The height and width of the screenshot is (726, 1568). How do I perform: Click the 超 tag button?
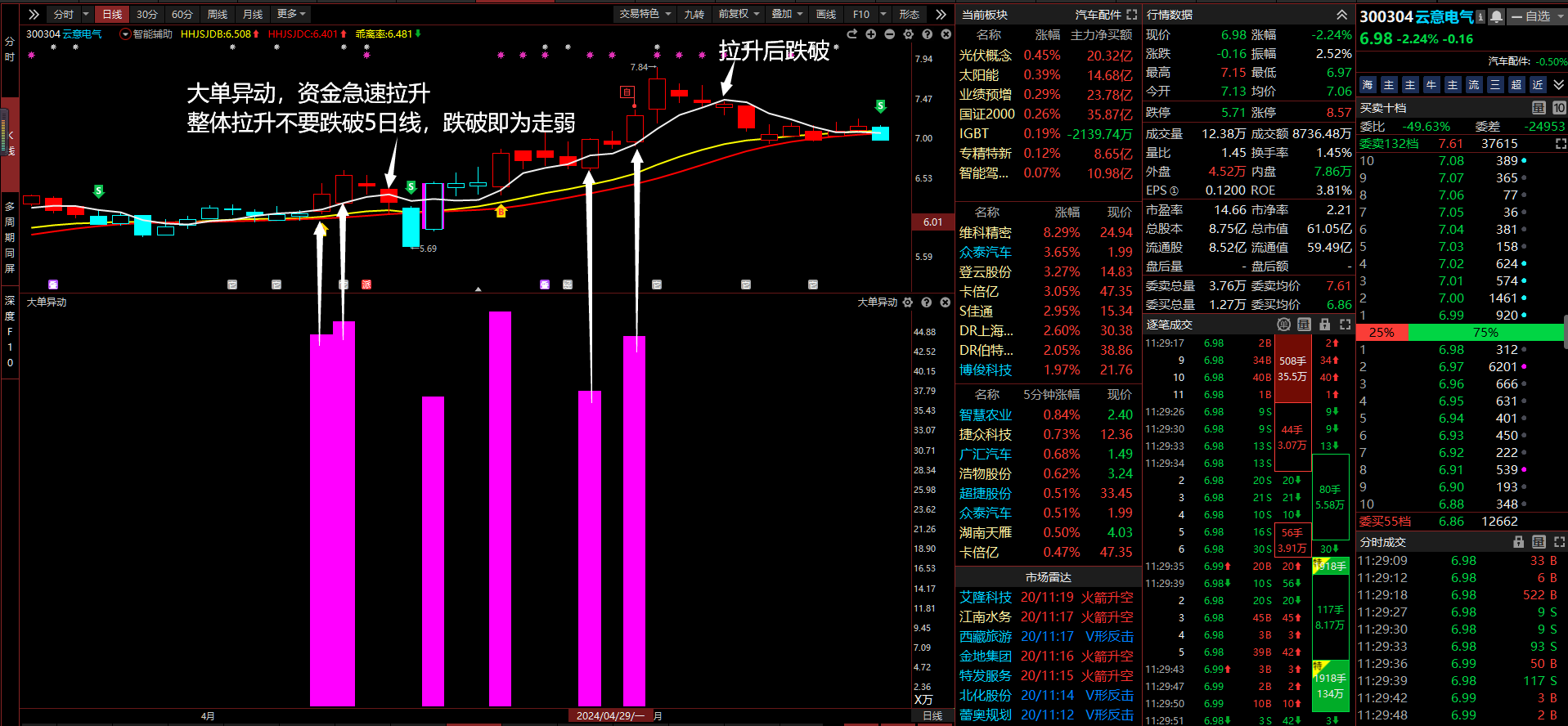(x=1516, y=85)
